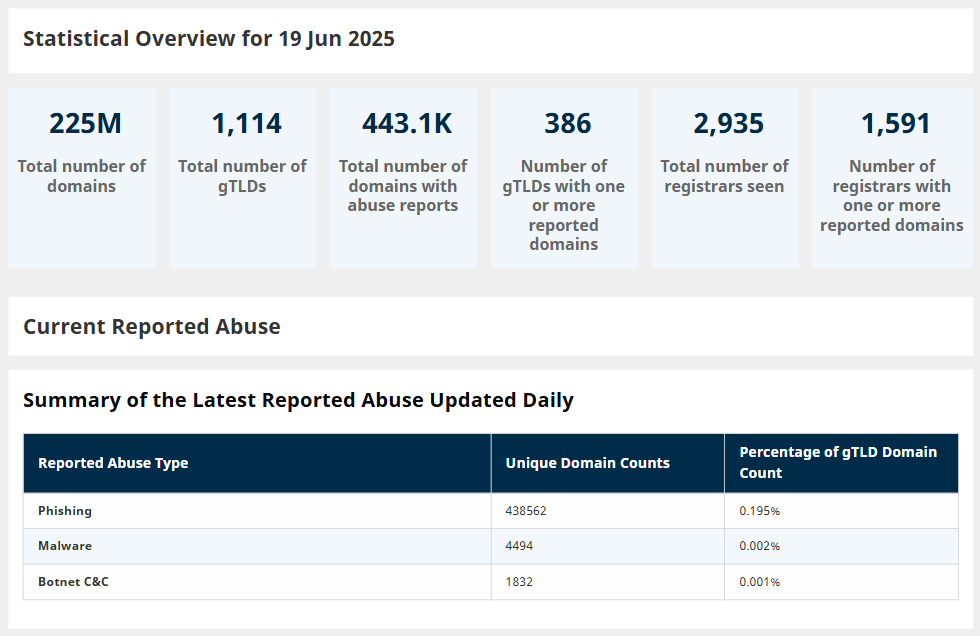Sort by Reported Abuse Type column header
This screenshot has height=636, width=980.
(x=113, y=463)
